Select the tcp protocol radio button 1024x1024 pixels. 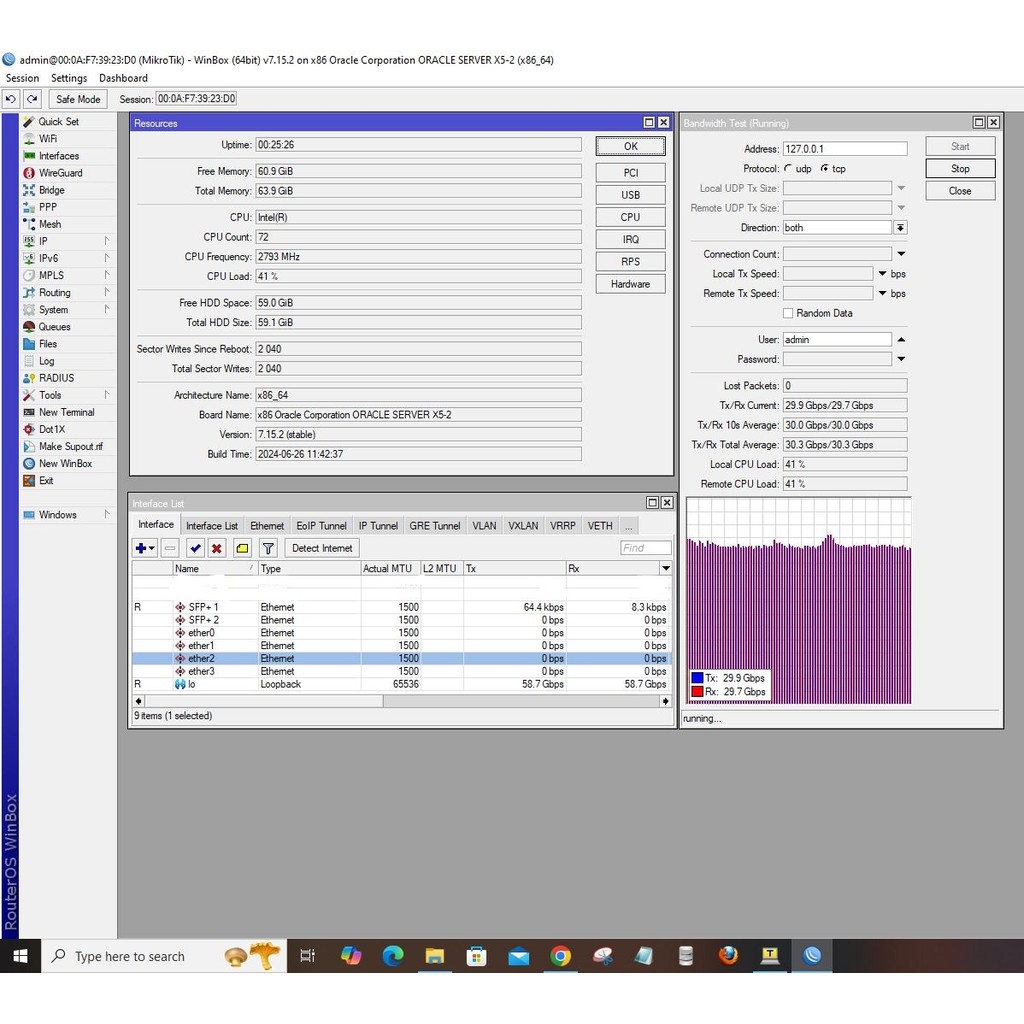(825, 169)
